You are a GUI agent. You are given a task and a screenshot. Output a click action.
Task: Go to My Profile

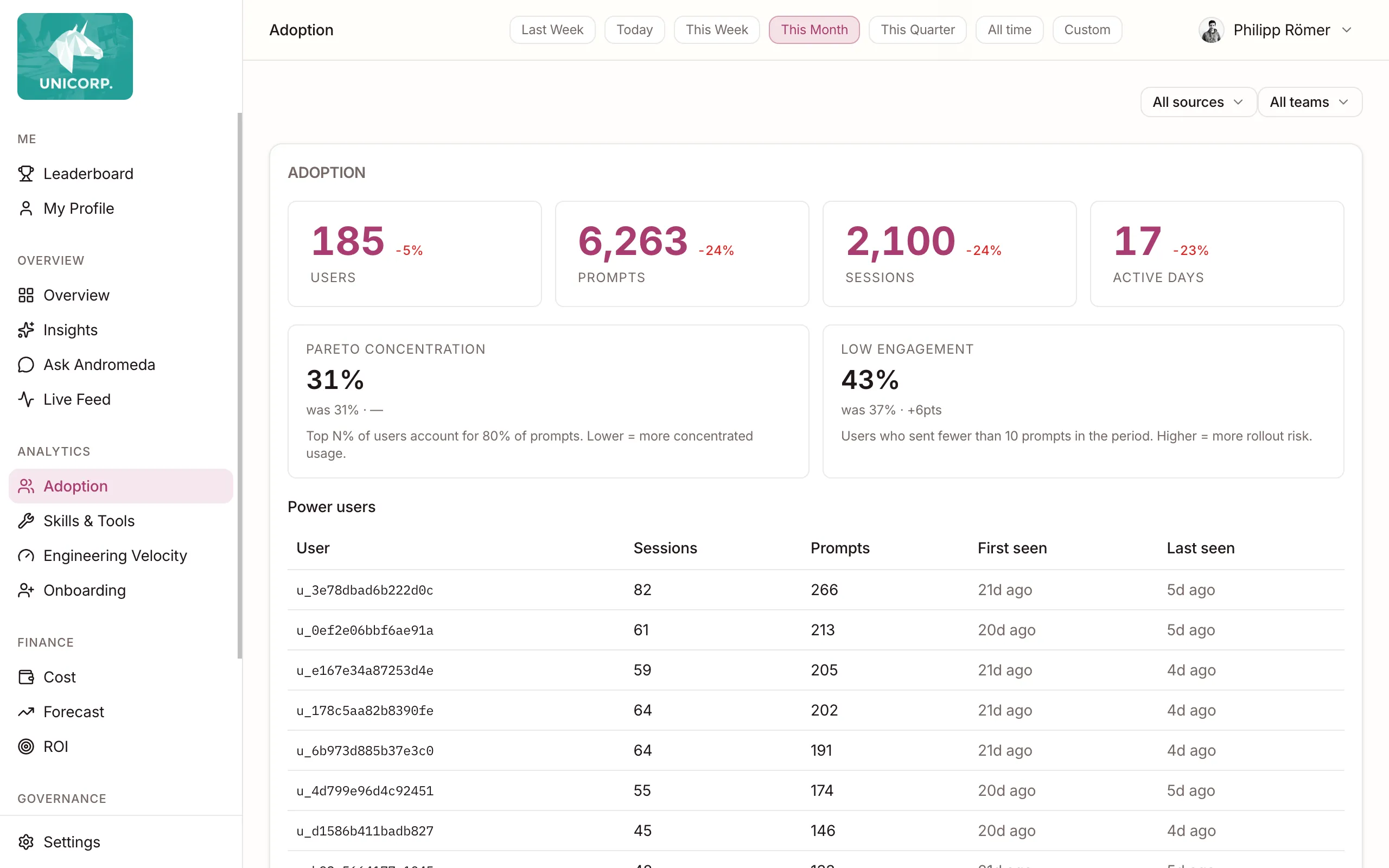pos(120,208)
